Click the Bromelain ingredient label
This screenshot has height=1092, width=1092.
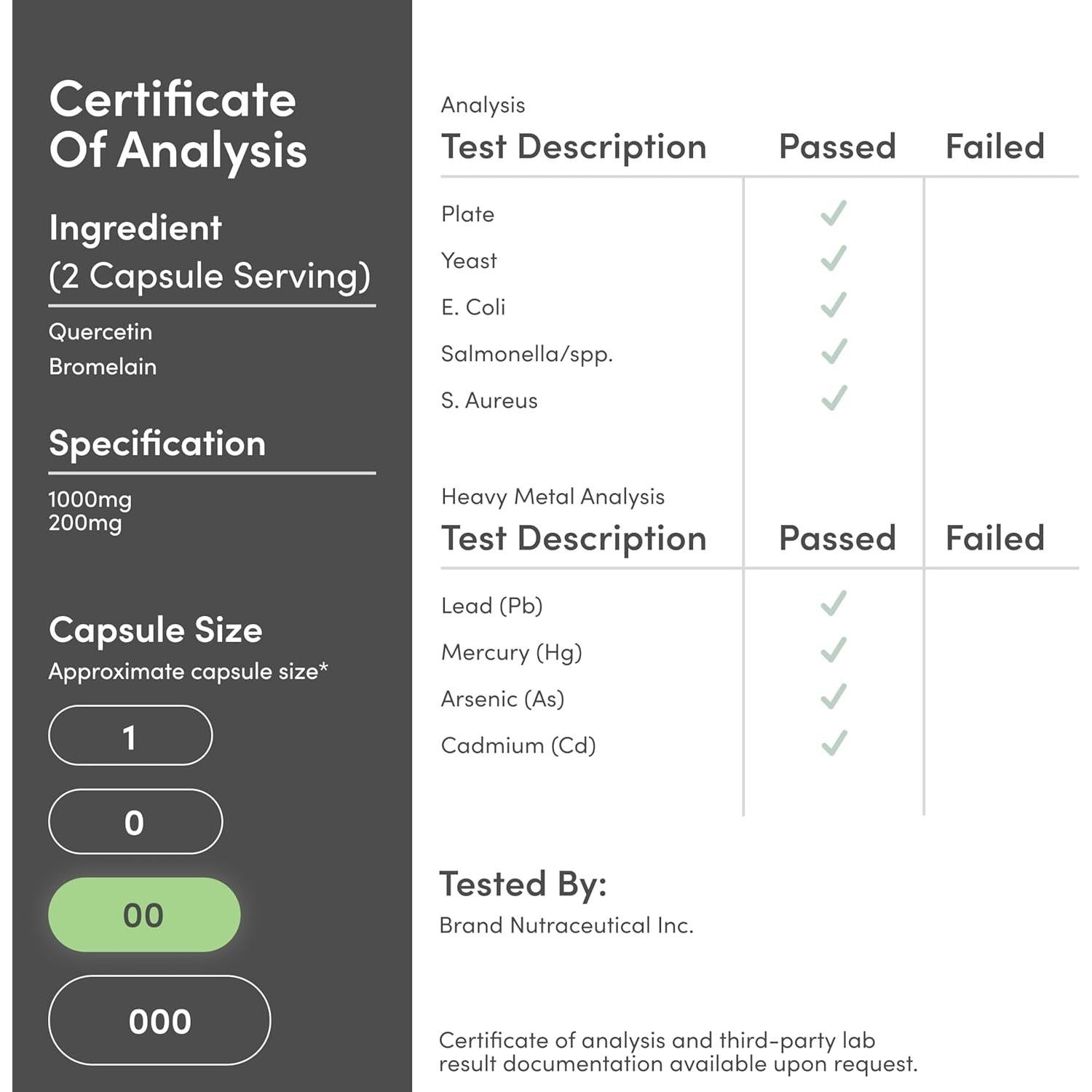pos(103,366)
